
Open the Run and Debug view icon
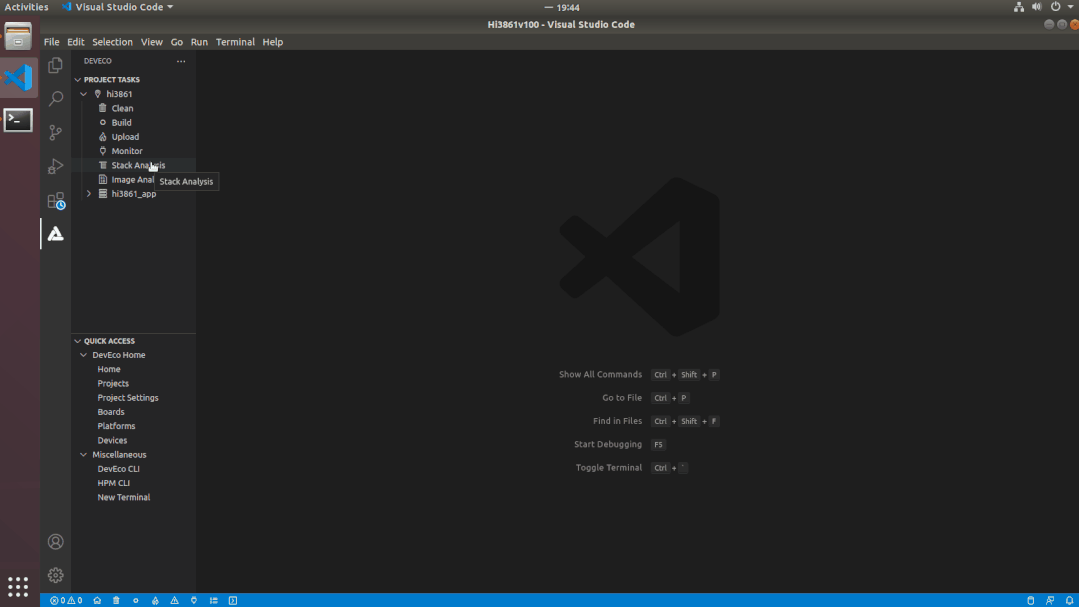point(56,167)
